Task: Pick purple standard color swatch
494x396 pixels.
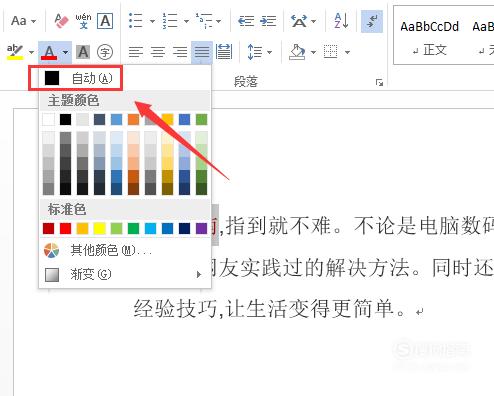Action: pyautogui.click(x=201, y=229)
